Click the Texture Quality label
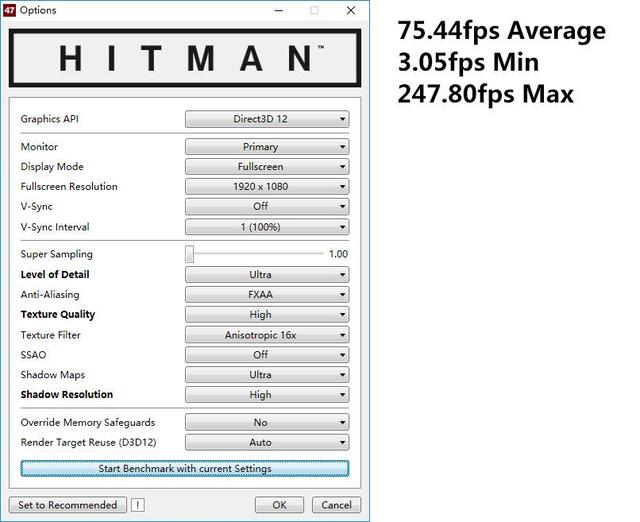This screenshot has height=522, width=640. [x=58, y=315]
